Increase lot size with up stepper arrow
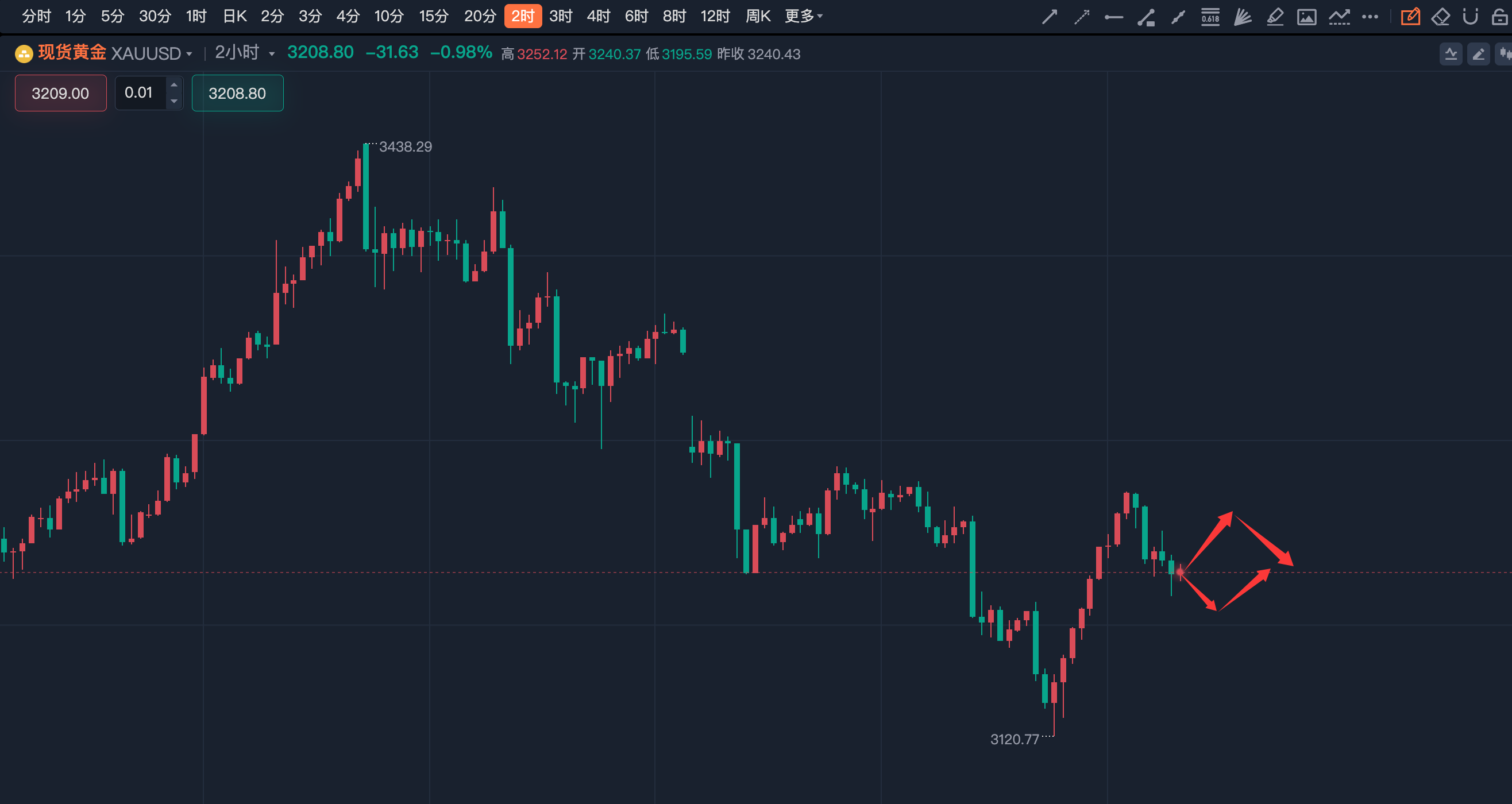This screenshot has height=804, width=1512. tap(173, 85)
